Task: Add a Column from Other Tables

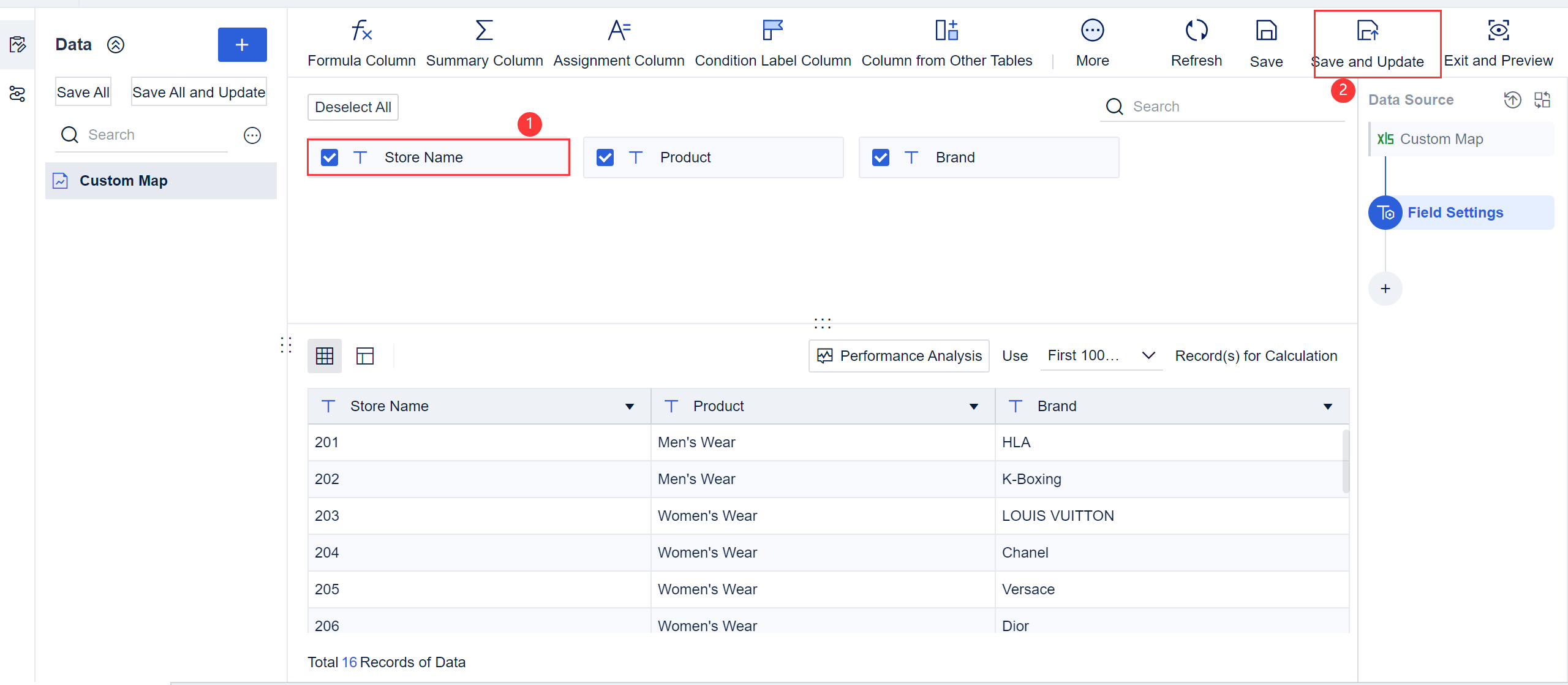Action: coord(946,43)
